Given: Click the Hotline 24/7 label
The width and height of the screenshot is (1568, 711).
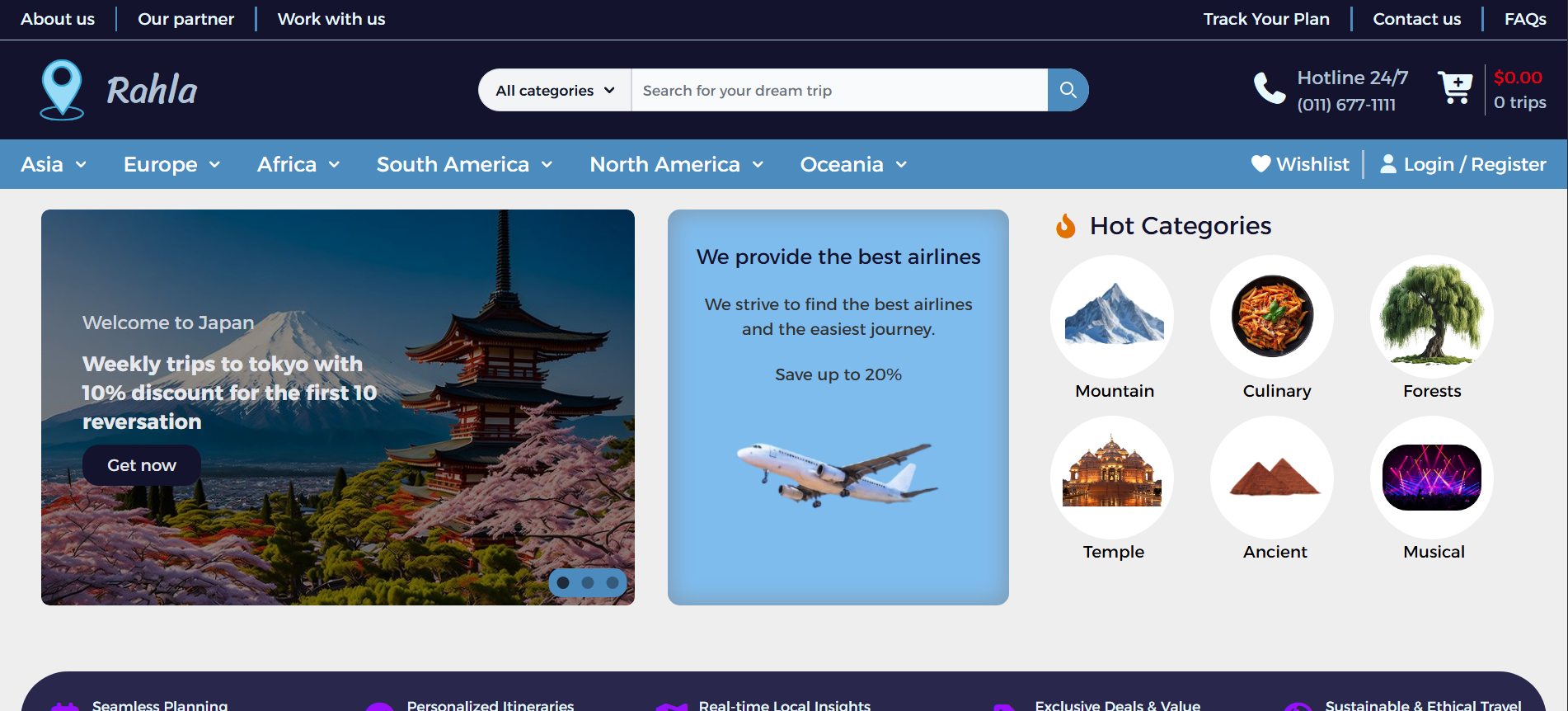Looking at the screenshot, I should pyautogui.click(x=1353, y=78).
